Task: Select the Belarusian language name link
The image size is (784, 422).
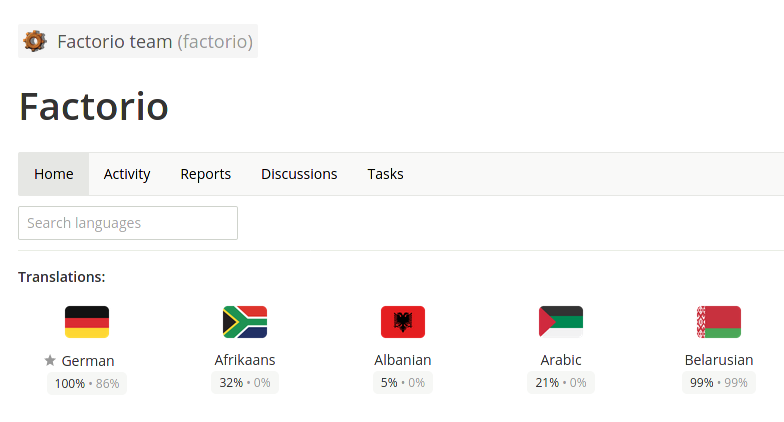Action: 719,360
